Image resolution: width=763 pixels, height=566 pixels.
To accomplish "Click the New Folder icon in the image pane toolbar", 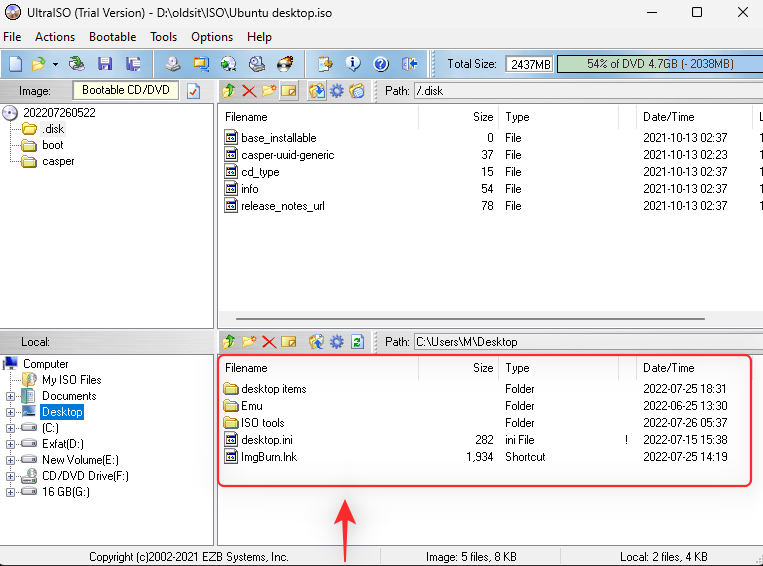I will pyautogui.click(x=269, y=91).
